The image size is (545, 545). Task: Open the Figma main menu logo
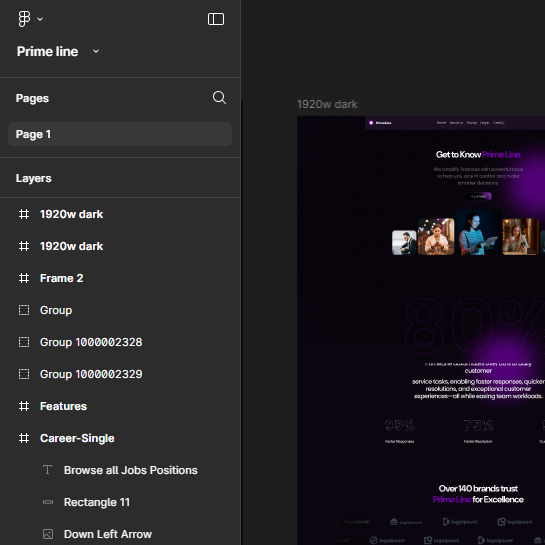pos(24,19)
